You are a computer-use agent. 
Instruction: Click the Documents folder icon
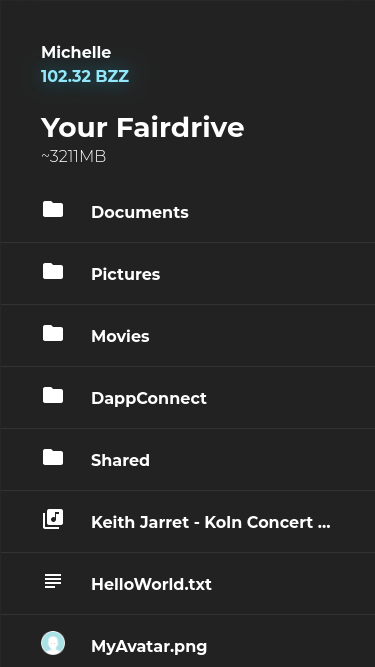53,209
